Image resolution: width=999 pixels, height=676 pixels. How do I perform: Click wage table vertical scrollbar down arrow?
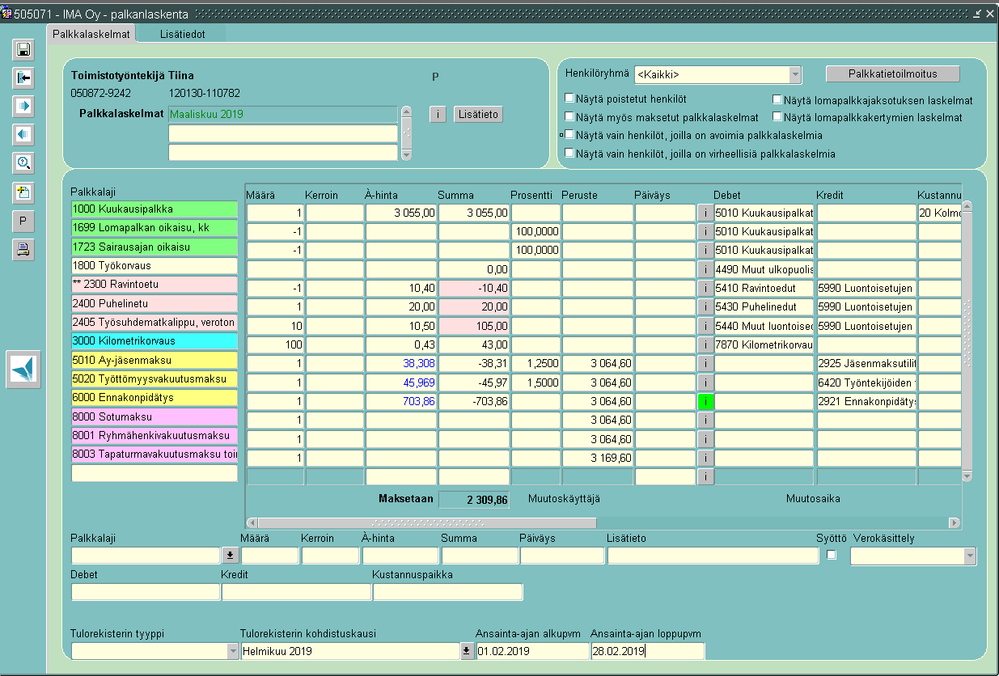(x=967, y=476)
